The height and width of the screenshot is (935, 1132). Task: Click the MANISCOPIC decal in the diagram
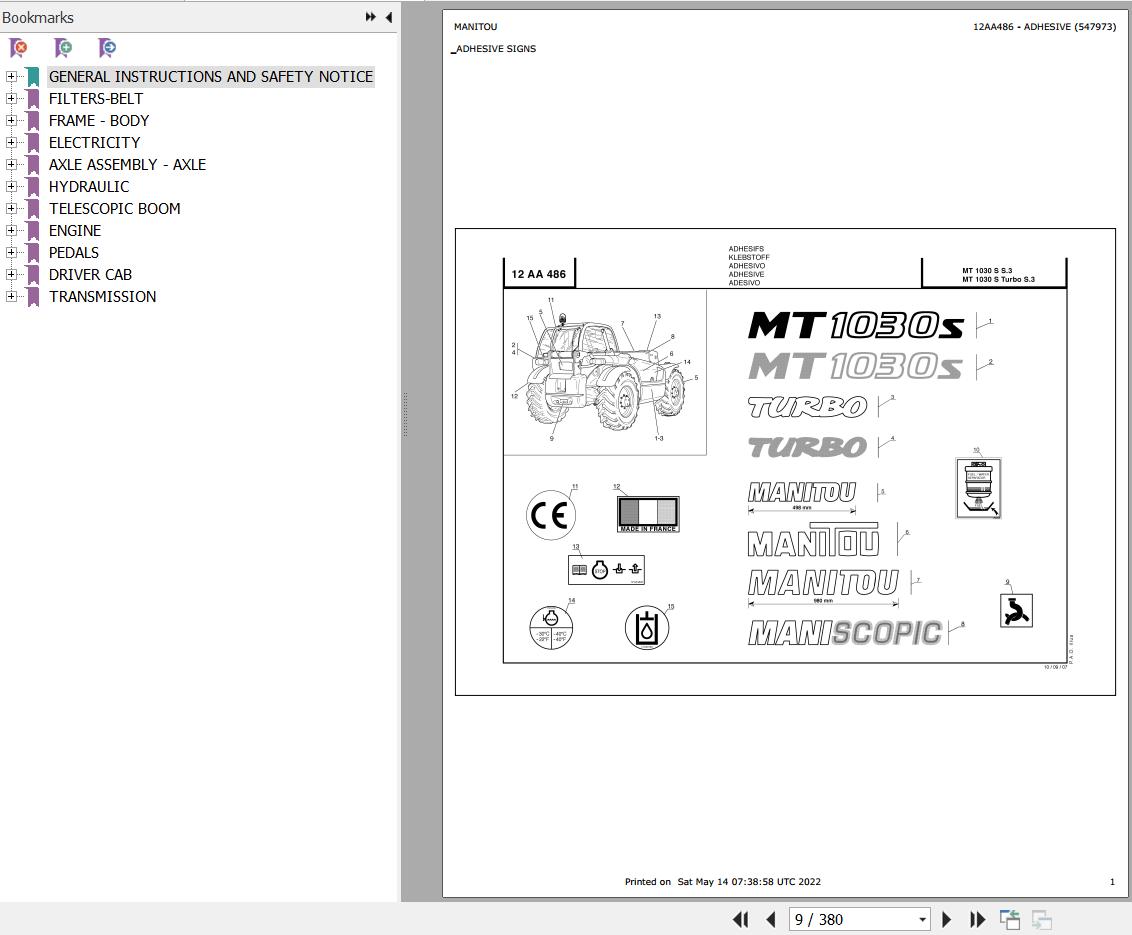[x=845, y=633]
